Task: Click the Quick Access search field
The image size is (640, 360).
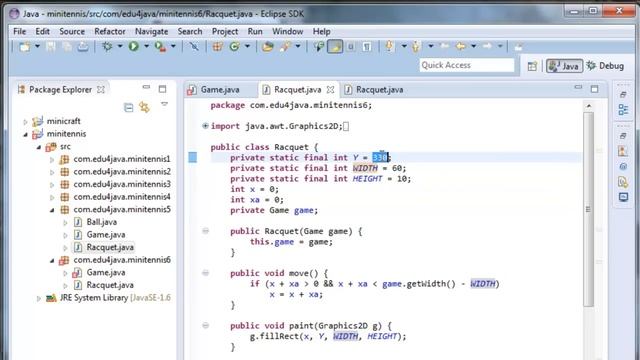Action: (467, 65)
